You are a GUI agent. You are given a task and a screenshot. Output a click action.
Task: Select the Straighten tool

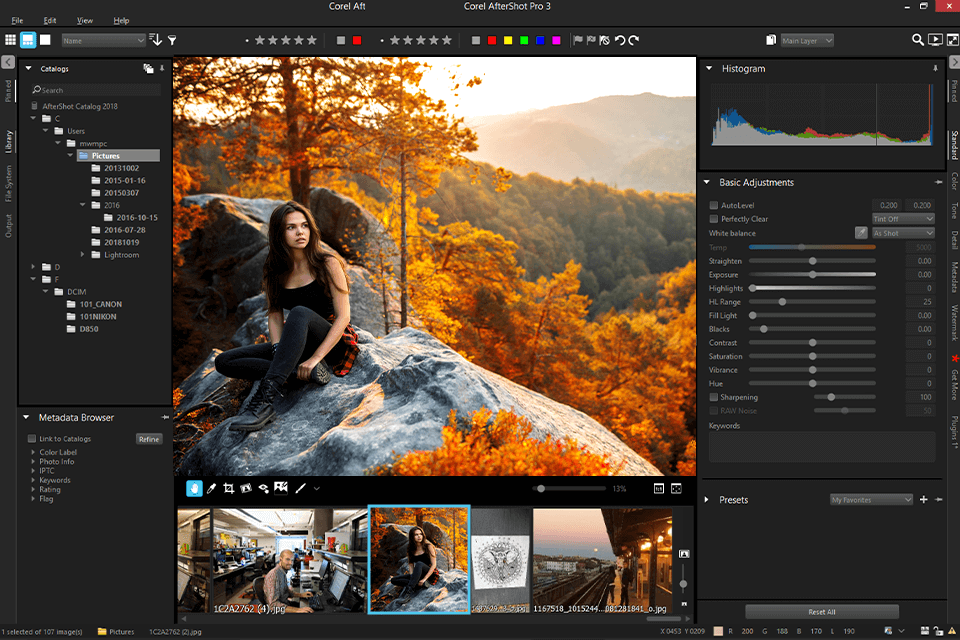tap(246, 488)
